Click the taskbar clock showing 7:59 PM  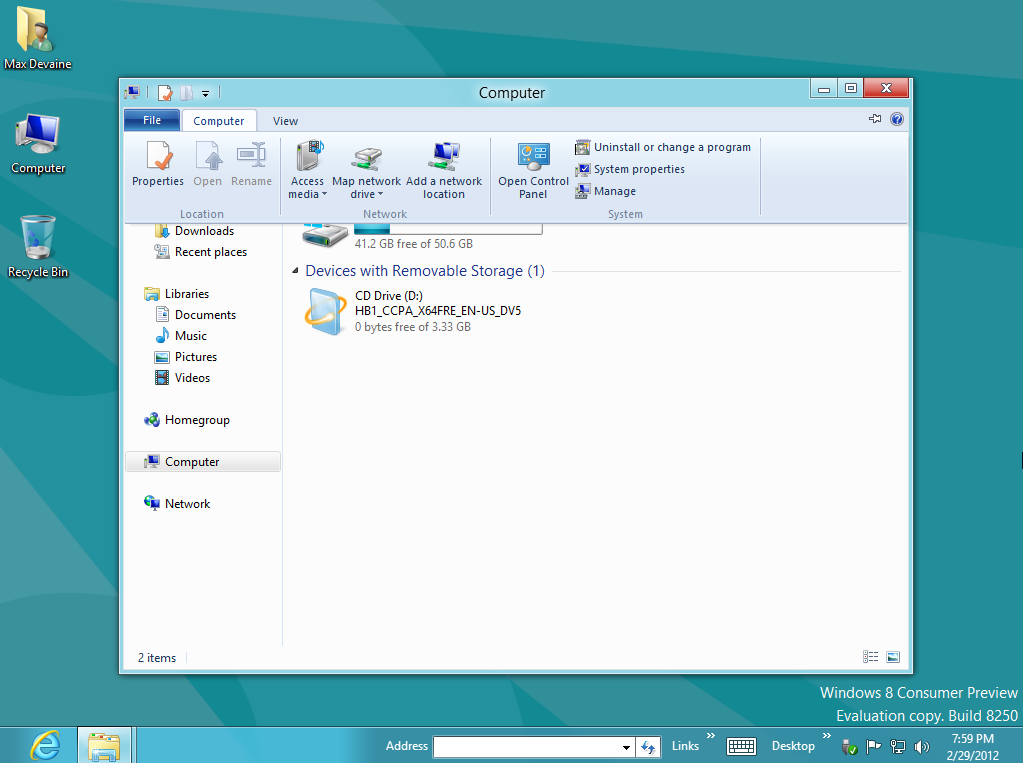pyautogui.click(x=972, y=747)
